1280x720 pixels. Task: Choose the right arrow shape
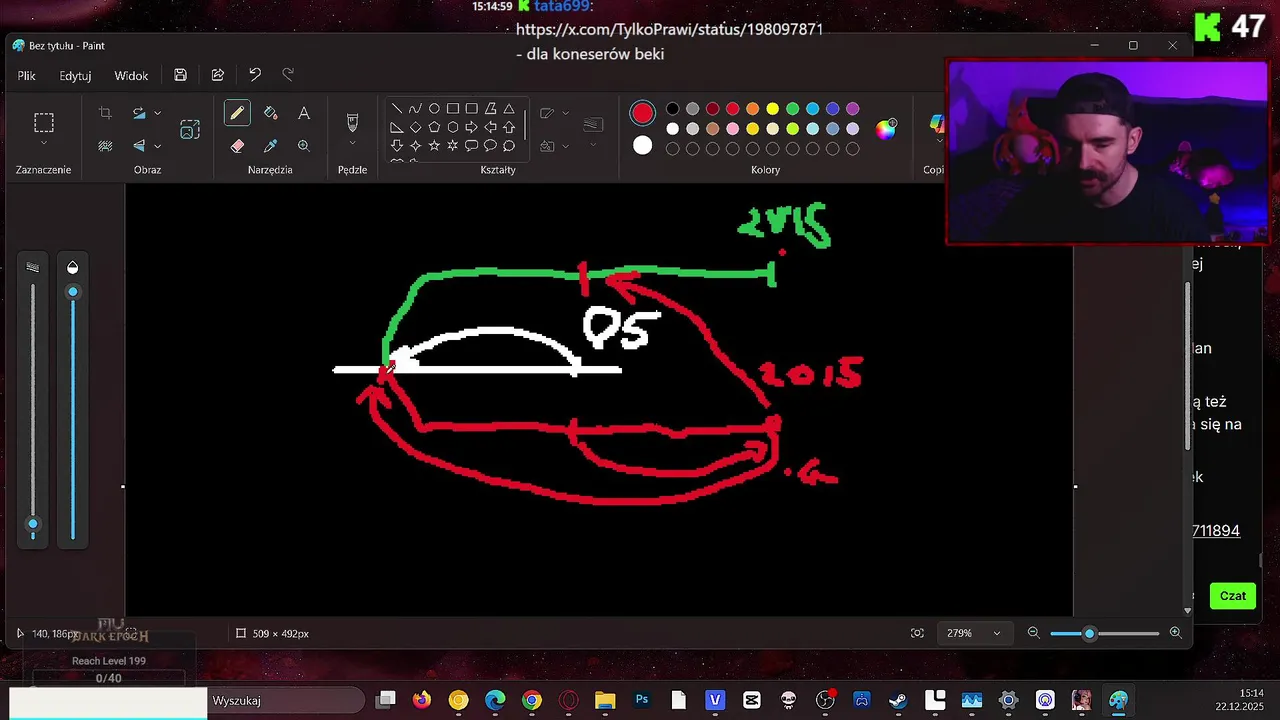pyautogui.click(x=471, y=127)
